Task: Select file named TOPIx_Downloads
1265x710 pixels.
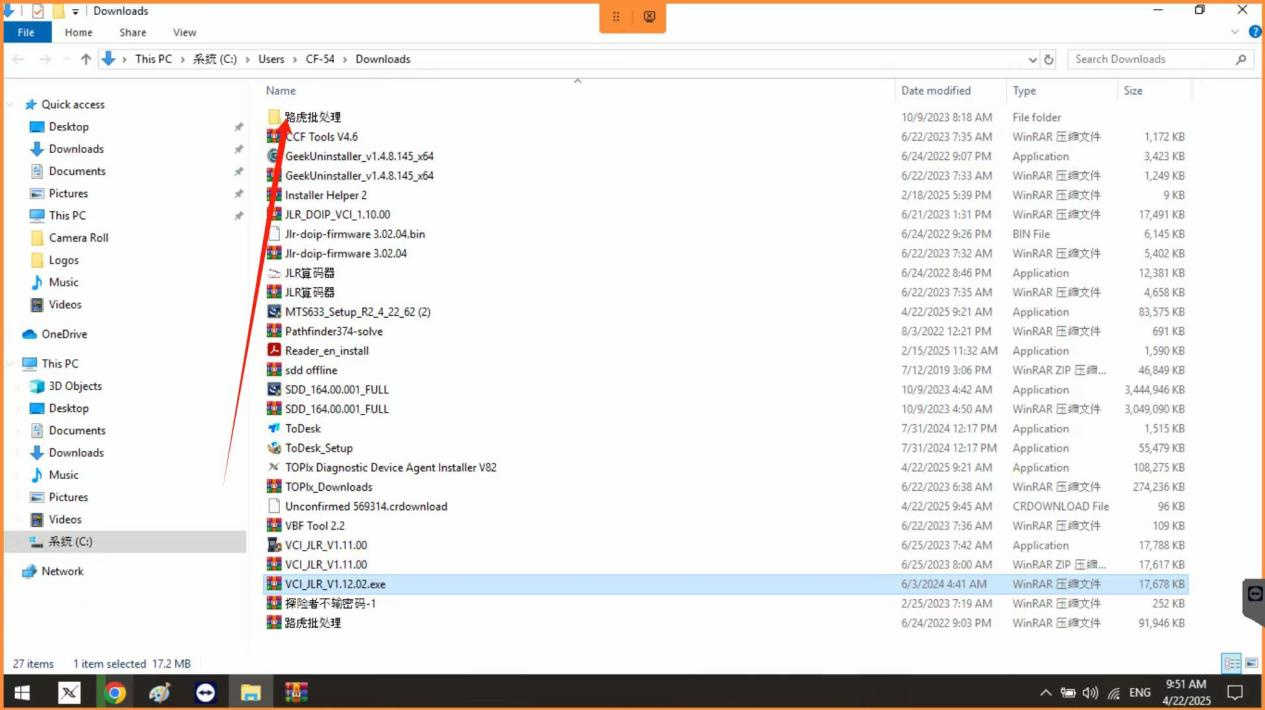Action: click(x=328, y=487)
